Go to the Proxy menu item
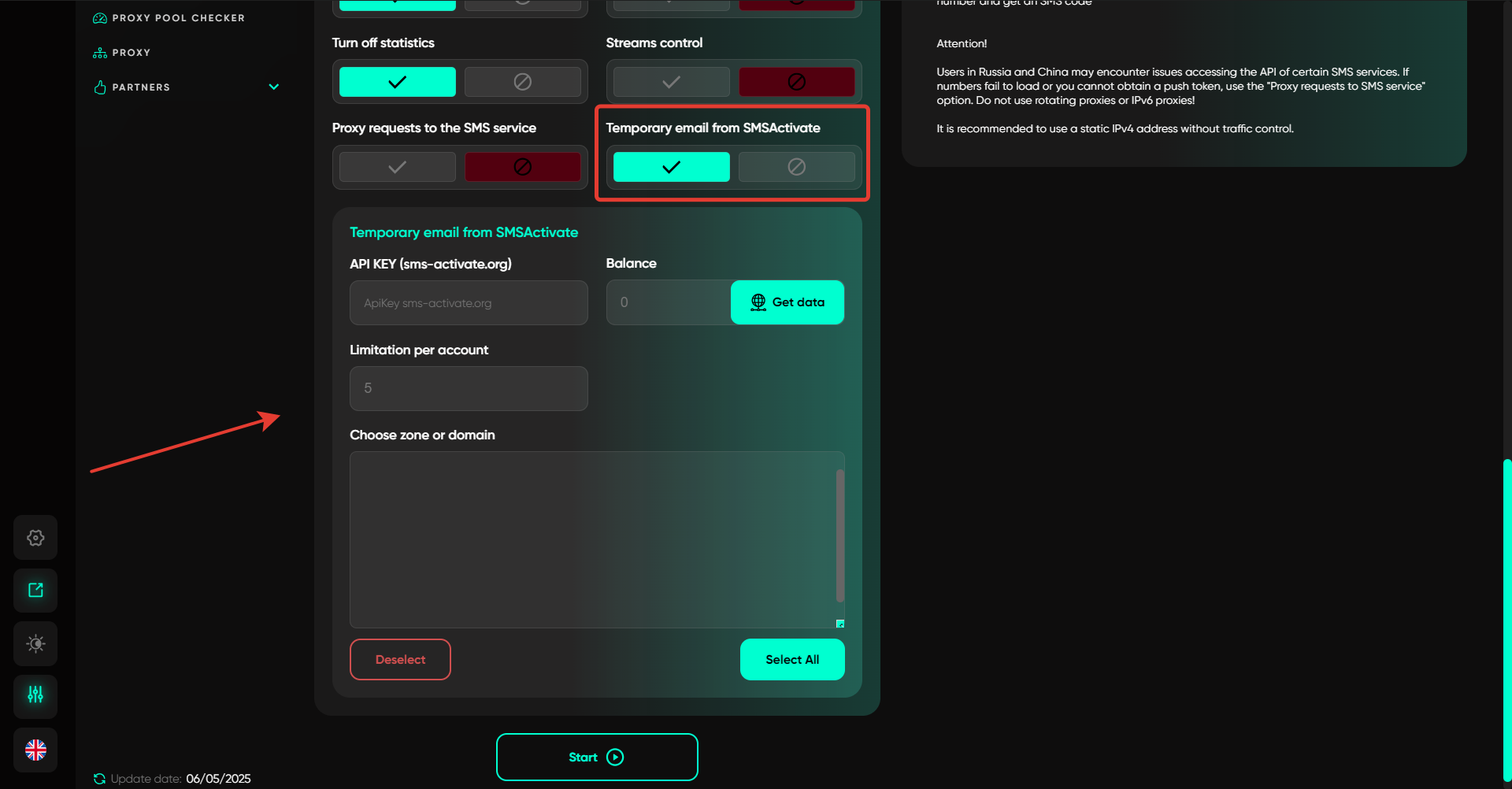 [131, 53]
